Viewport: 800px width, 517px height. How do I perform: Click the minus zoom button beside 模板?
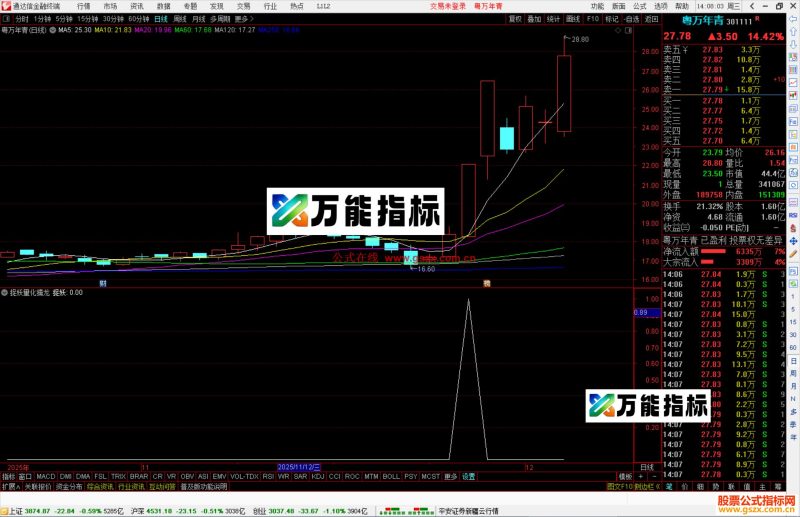(654, 476)
